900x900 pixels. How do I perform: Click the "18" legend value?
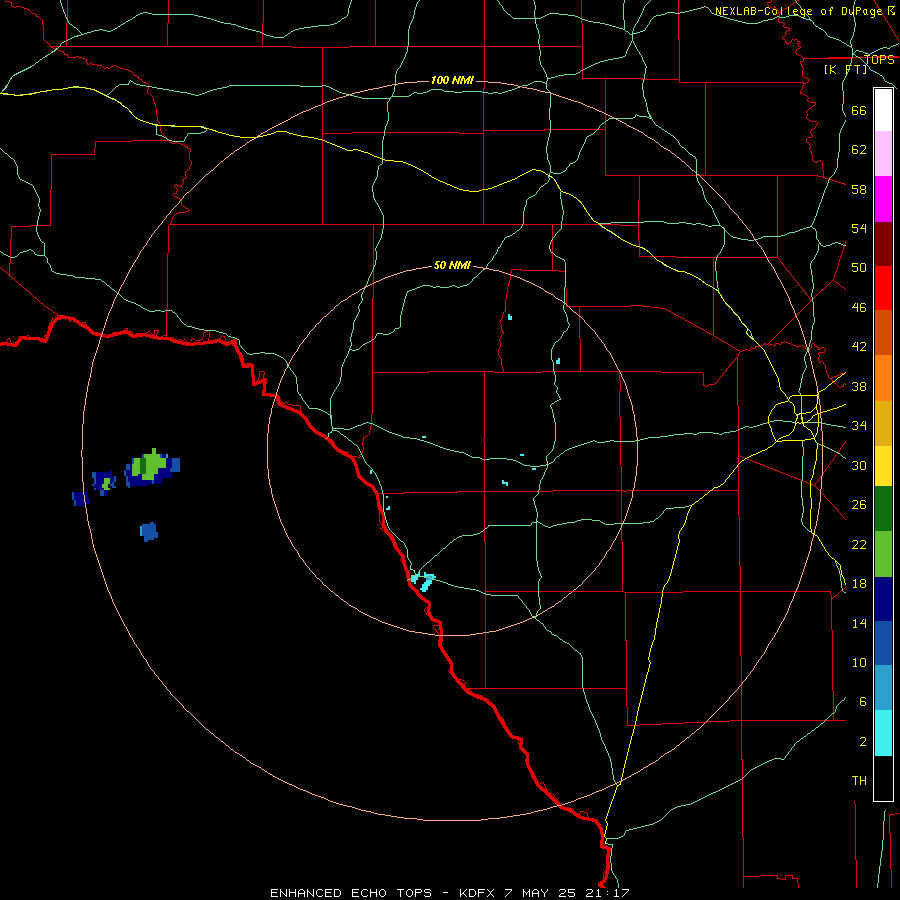coord(859,584)
